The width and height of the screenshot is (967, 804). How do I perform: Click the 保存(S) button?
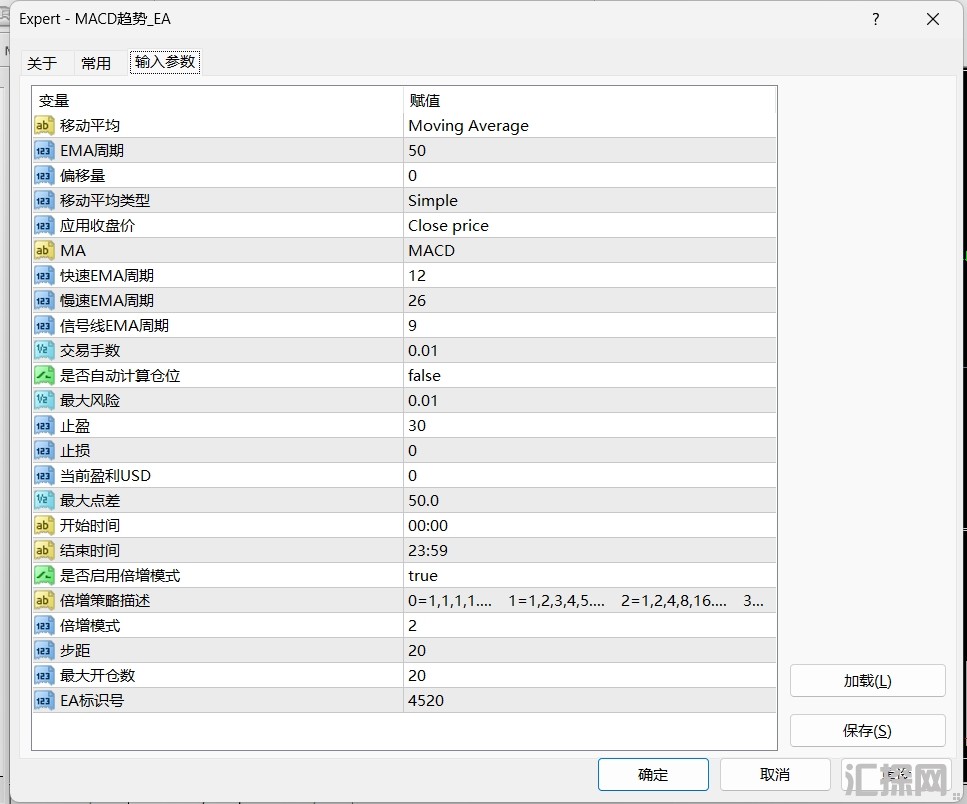867,731
